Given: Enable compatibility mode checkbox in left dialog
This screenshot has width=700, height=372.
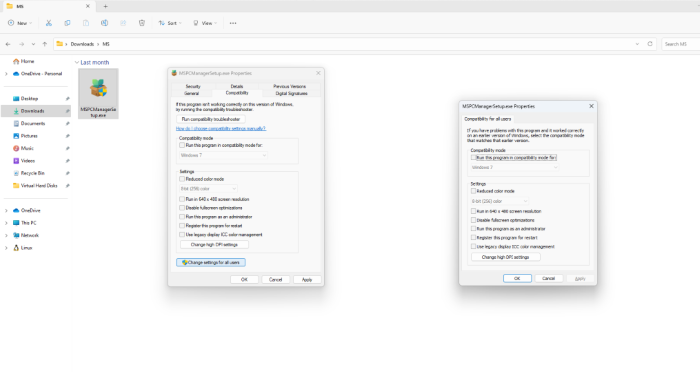Looking at the screenshot, I should point(182,145).
